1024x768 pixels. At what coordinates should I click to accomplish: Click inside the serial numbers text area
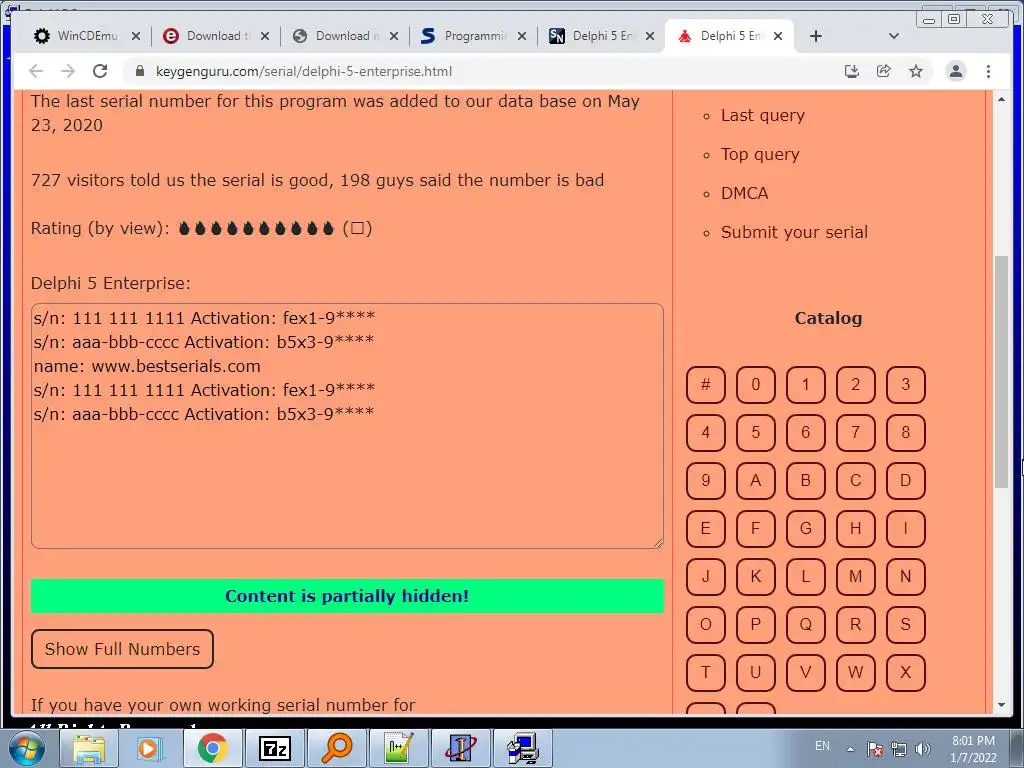click(347, 426)
